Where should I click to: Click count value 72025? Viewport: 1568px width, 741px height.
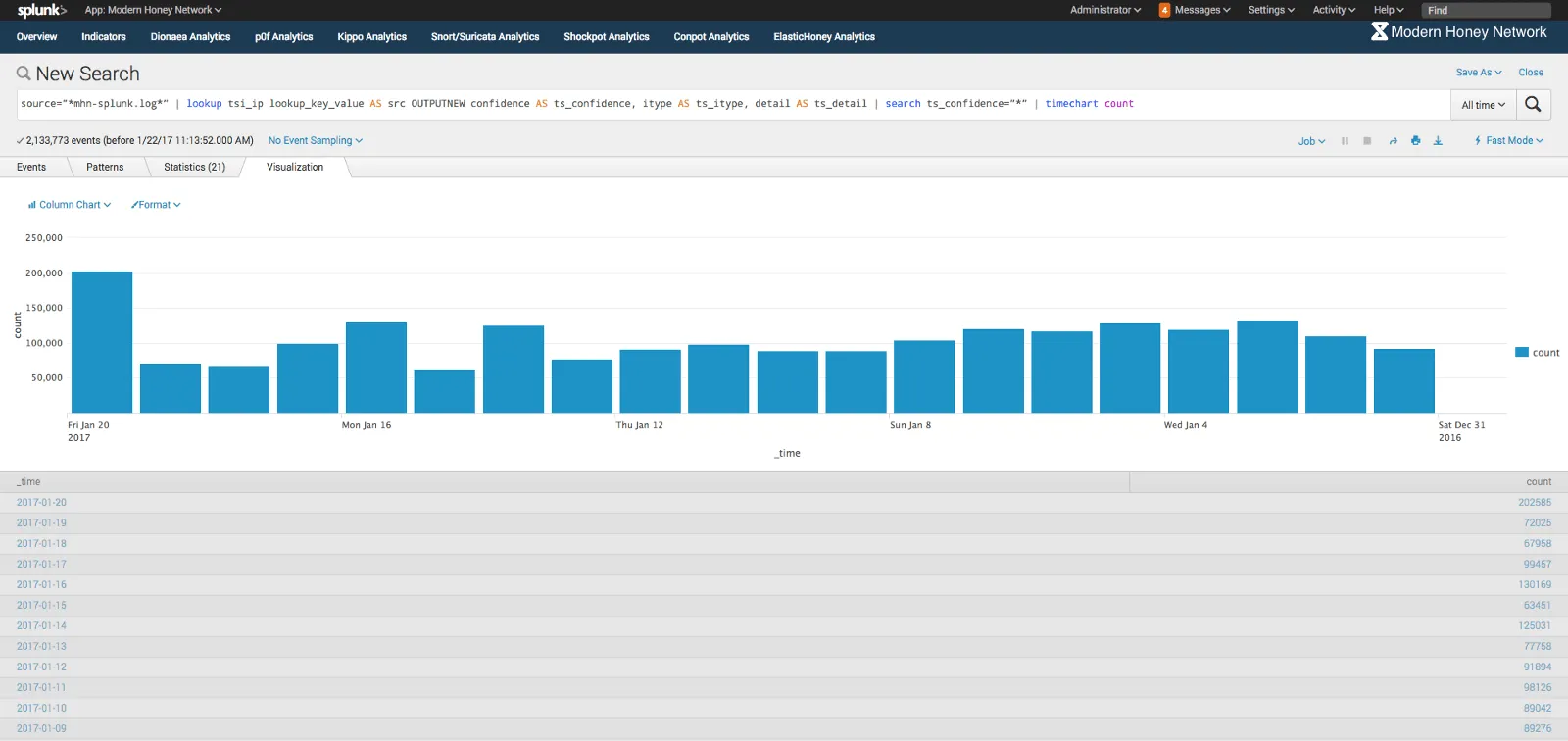point(1538,523)
